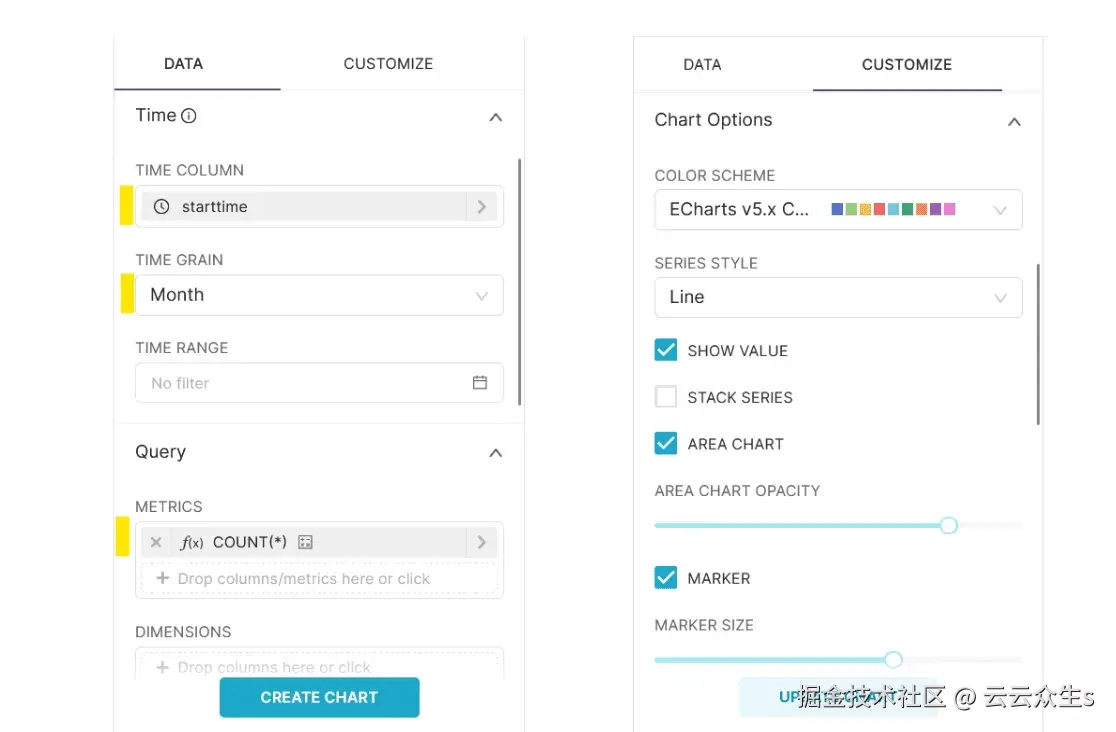Click the Create Chart button
This screenshot has width=1116, height=732.
point(319,697)
